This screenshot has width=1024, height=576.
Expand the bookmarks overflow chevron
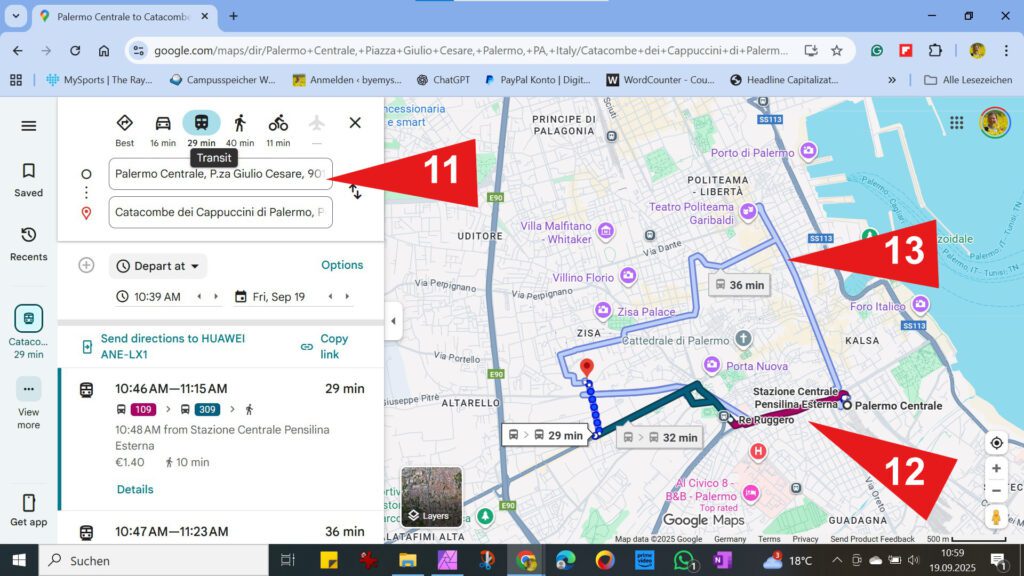tap(892, 80)
